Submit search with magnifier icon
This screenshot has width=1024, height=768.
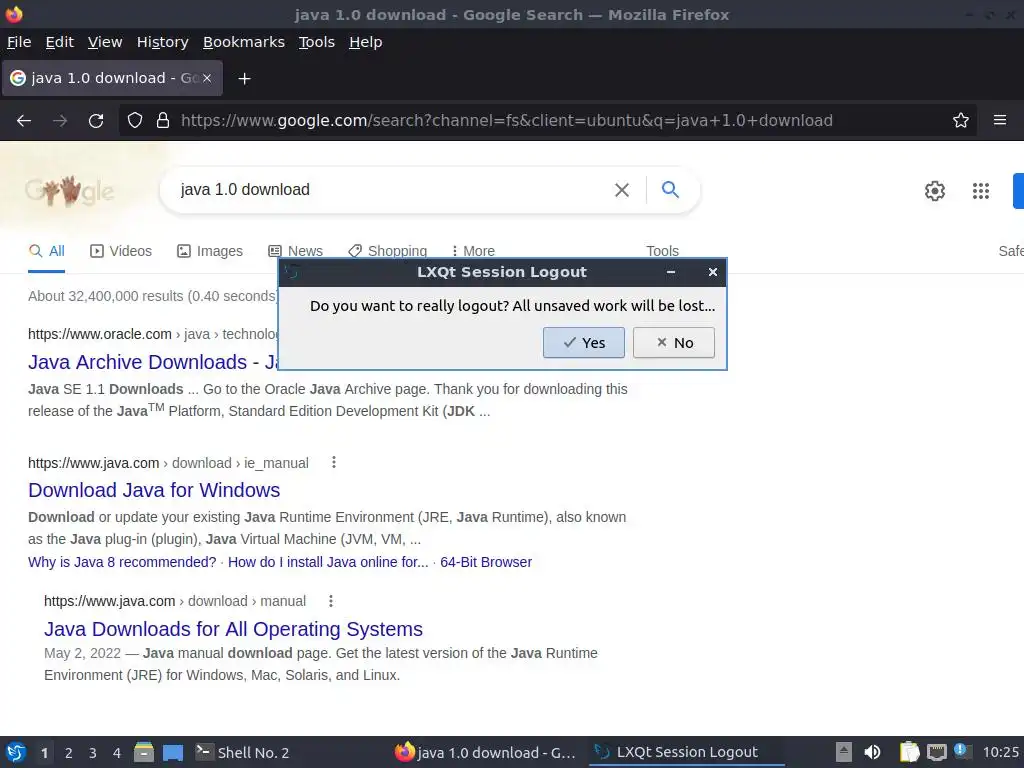(670, 189)
